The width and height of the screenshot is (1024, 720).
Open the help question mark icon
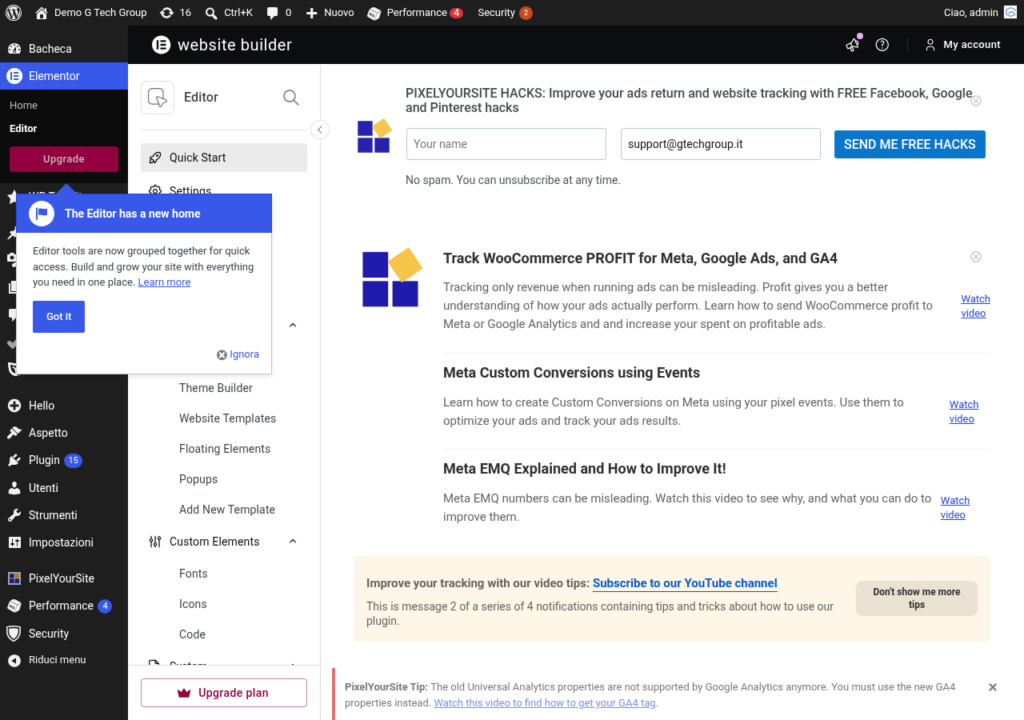pos(882,44)
